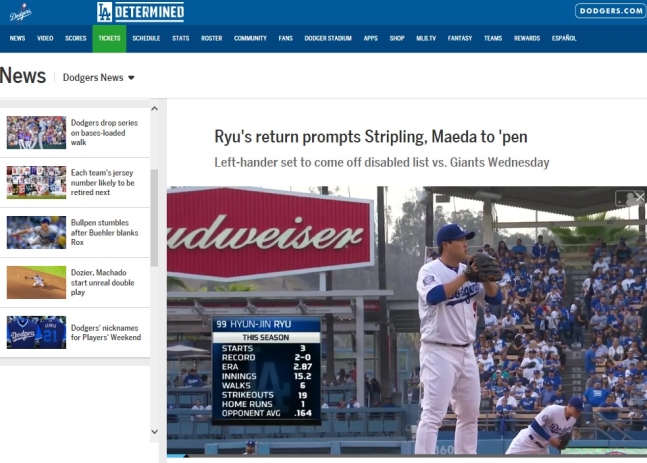Click the sidebar vertical scrollbar thumb
Screen dimensions: 647x463
(x=154, y=217)
